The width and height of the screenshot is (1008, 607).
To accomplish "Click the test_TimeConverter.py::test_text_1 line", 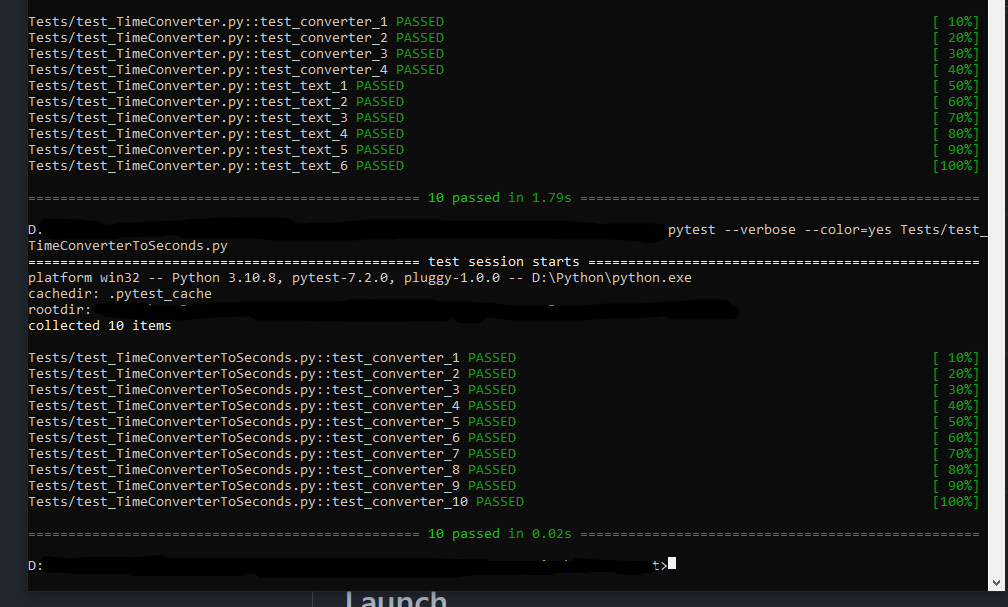I will (x=216, y=86).
